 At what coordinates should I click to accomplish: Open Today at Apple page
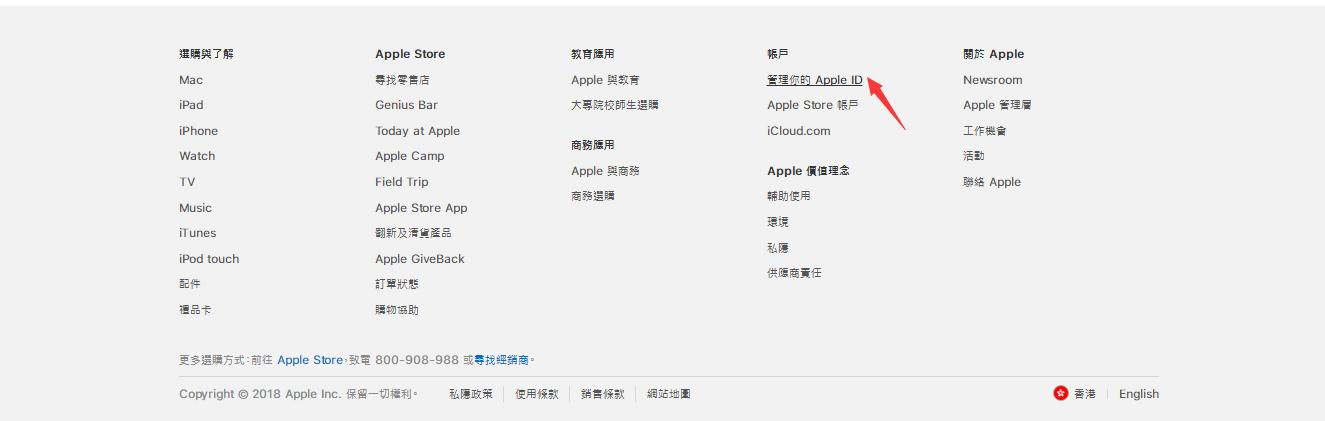point(417,131)
